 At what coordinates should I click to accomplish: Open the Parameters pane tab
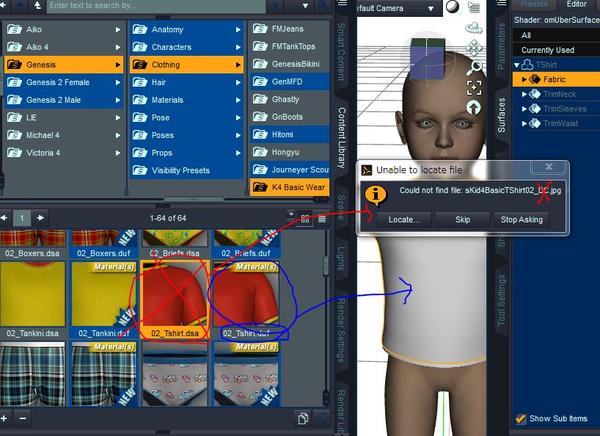click(x=501, y=46)
